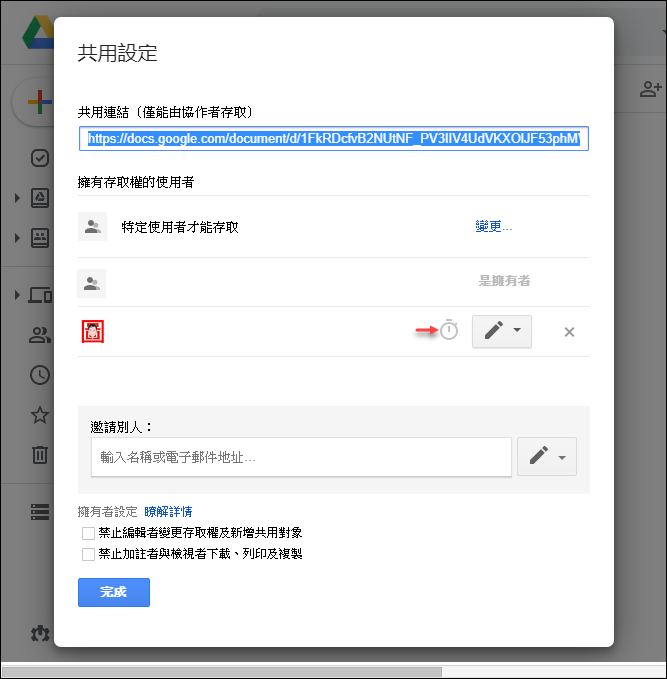Open My Drive icon in sidebar
The height and width of the screenshot is (679, 667).
pos(40,198)
